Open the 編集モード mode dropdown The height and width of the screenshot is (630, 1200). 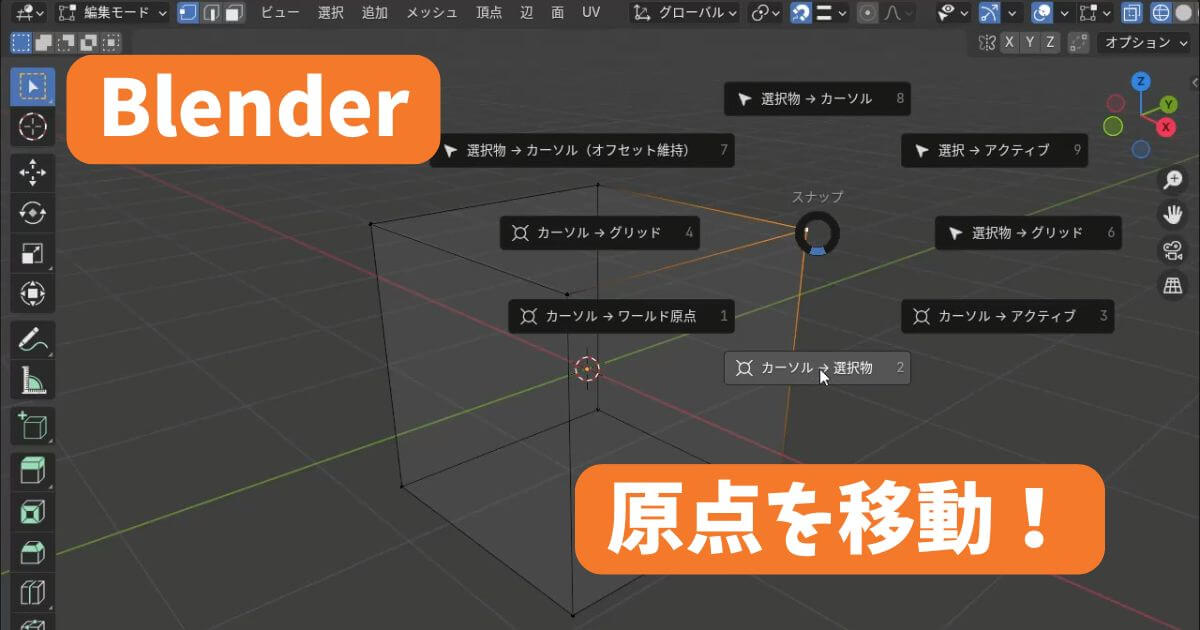(x=112, y=13)
